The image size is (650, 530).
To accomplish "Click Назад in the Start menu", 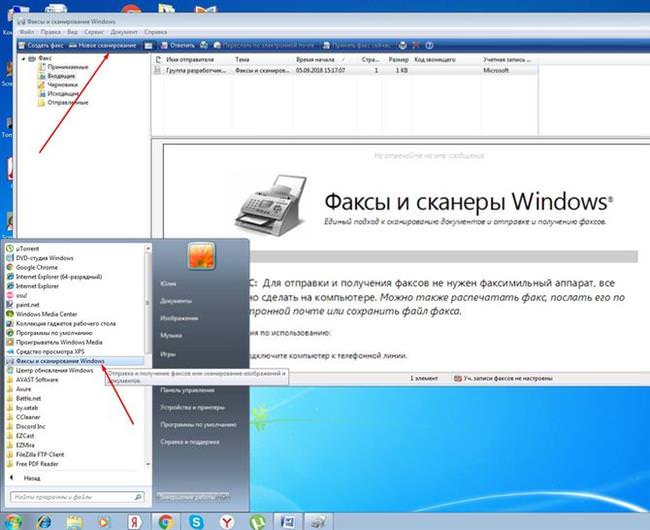I will pyautogui.click(x=26, y=478).
